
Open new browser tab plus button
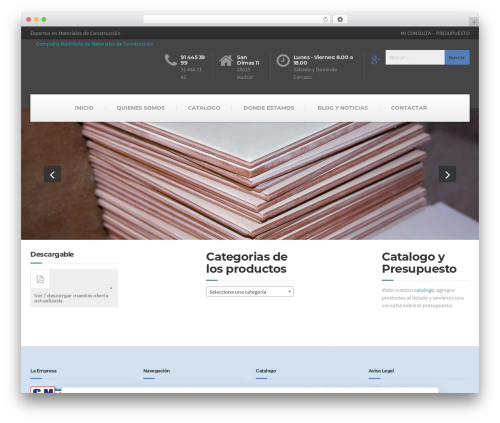tap(474, 22)
